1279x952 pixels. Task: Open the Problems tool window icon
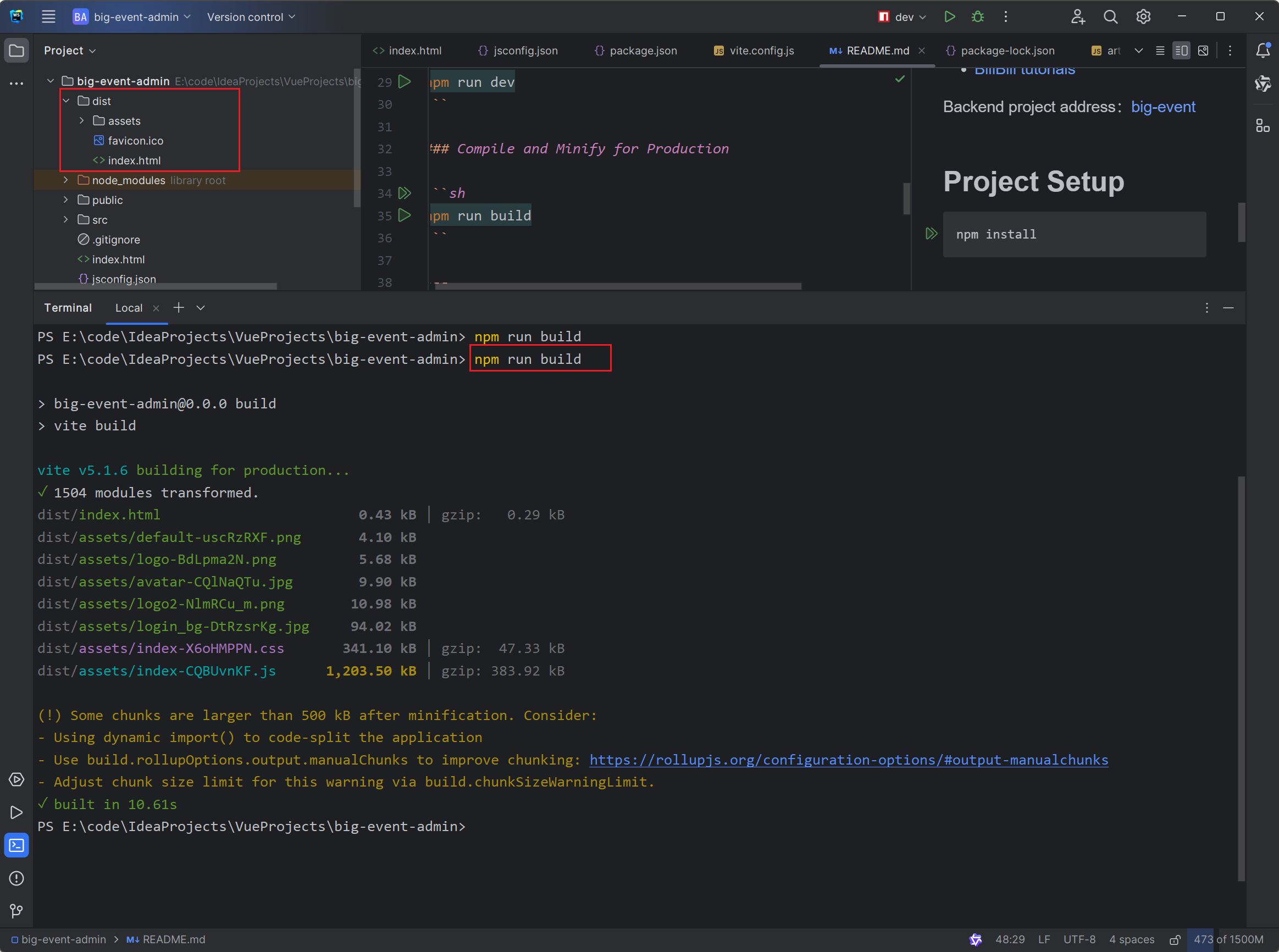16,878
